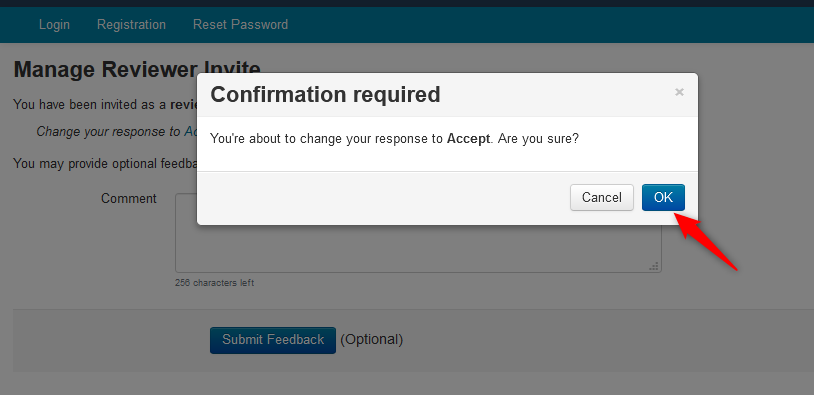This screenshot has width=814, height=395.
Task: Select the '(Optional)' text beside Submit Feedback
Action: 372,339
